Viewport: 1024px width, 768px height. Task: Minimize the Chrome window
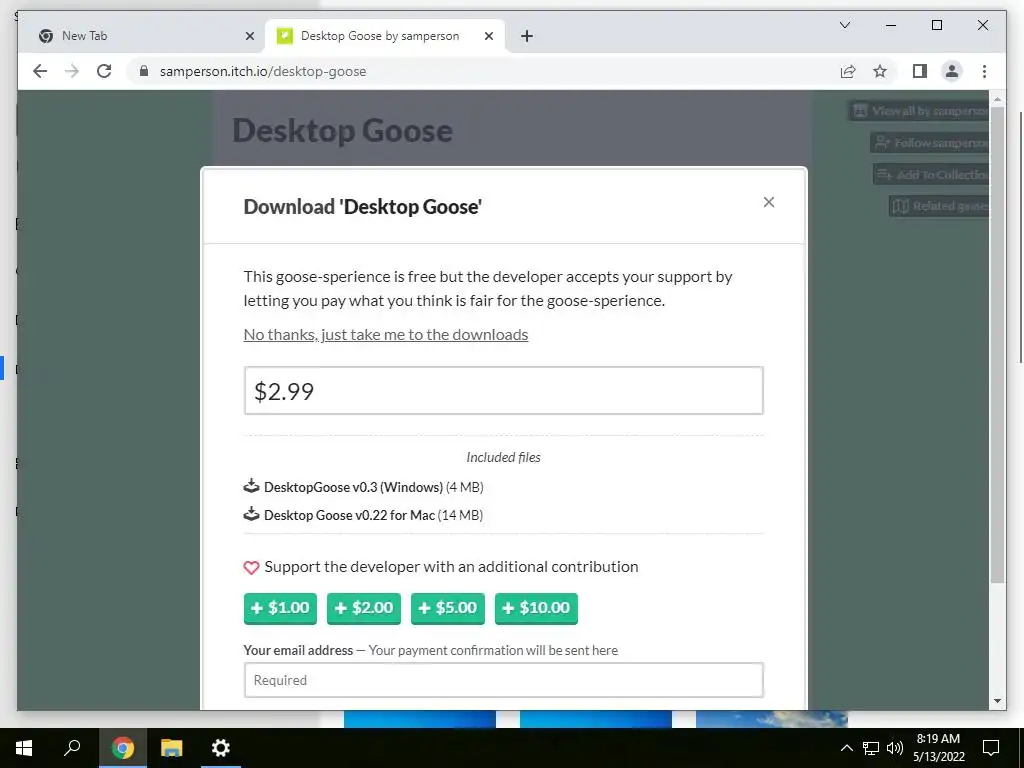pyautogui.click(x=891, y=25)
